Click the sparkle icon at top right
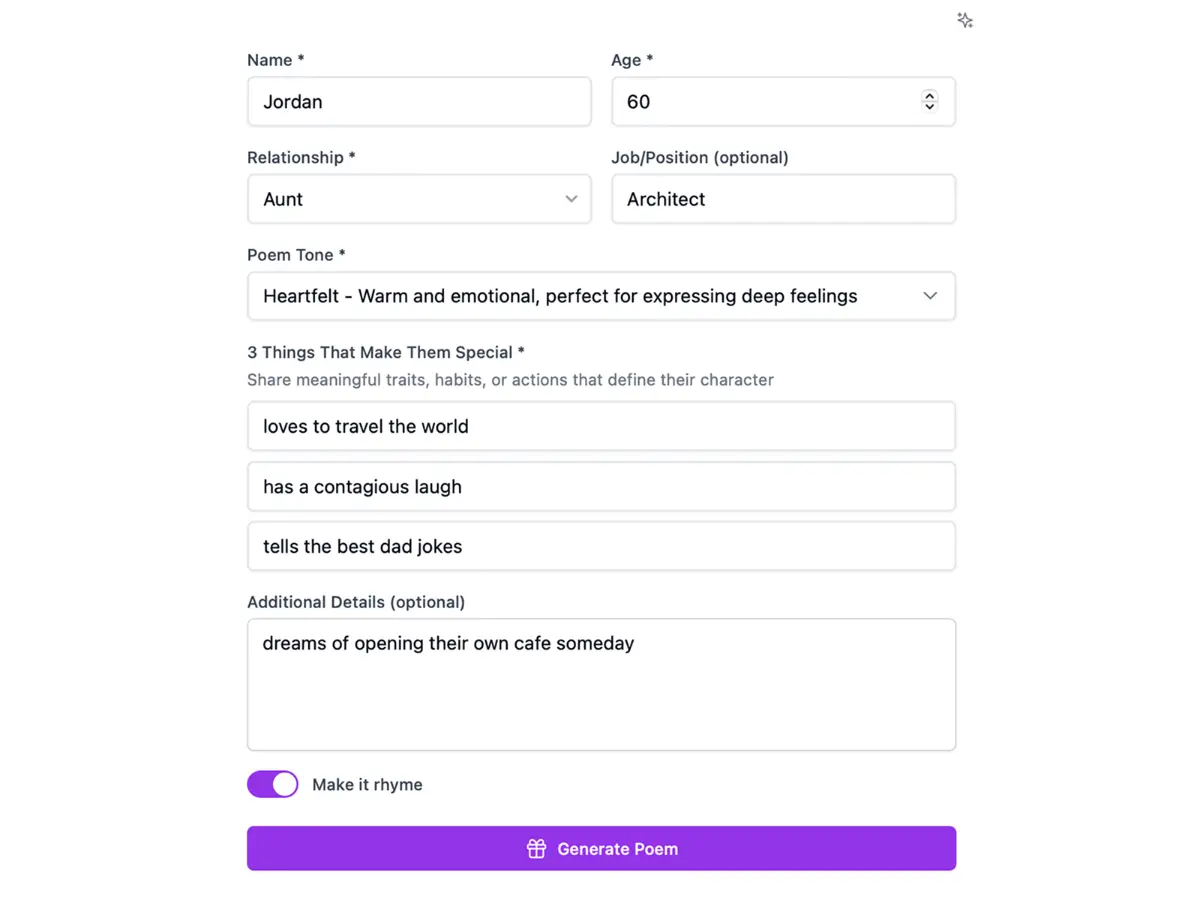Image resolution: width=1200 pixels, height=900 pixels. pyautogui.click(x=965, y=20)
